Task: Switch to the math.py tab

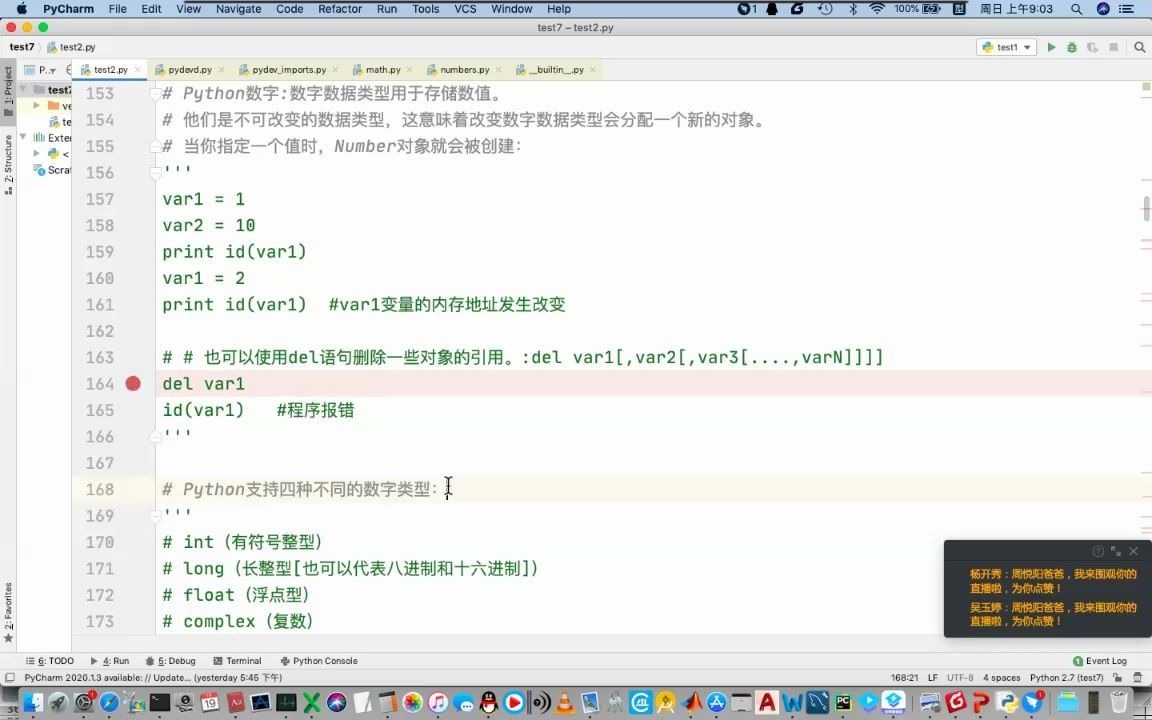Action: (381, 69)
